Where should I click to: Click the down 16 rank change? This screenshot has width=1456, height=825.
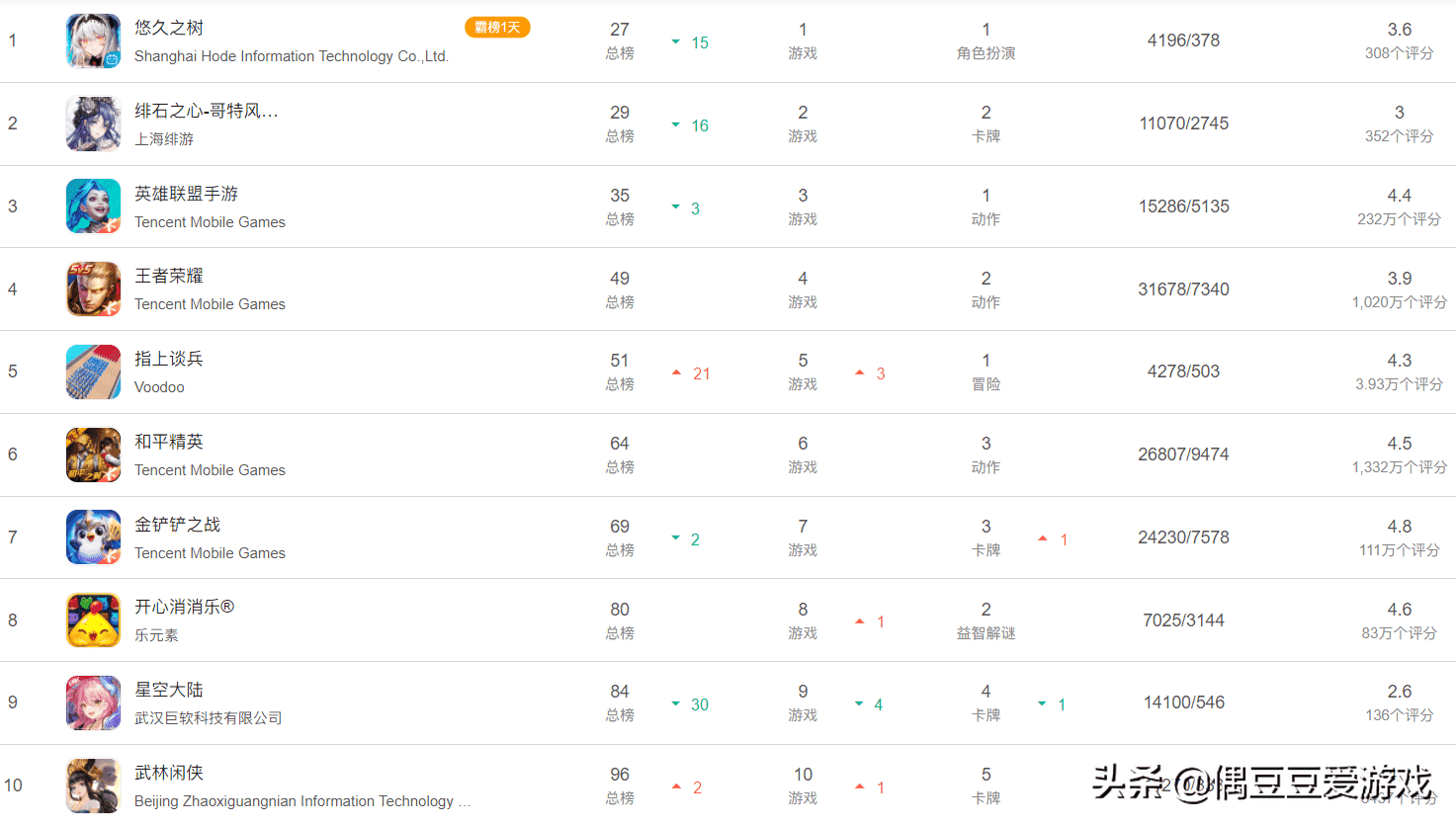pos(690,125)
